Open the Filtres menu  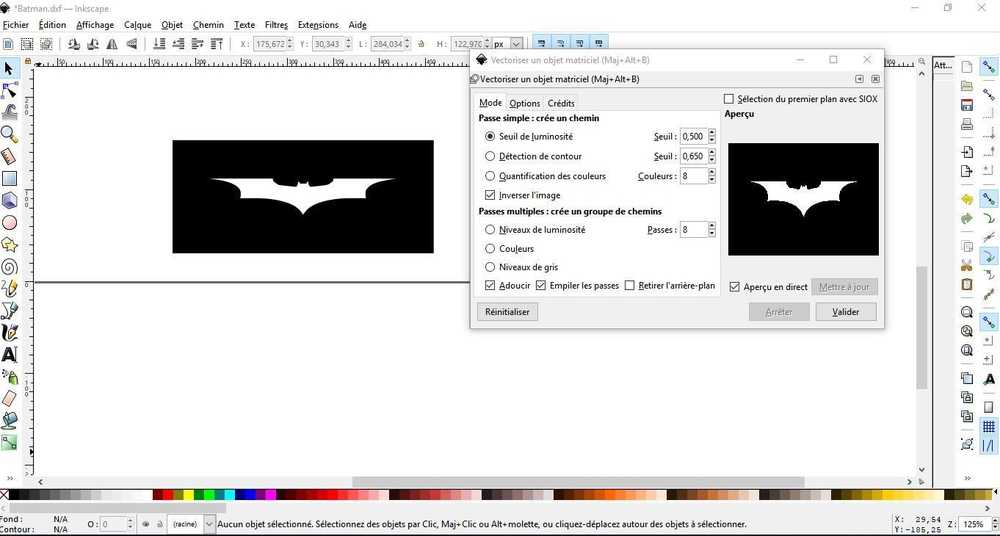[276, 25]
